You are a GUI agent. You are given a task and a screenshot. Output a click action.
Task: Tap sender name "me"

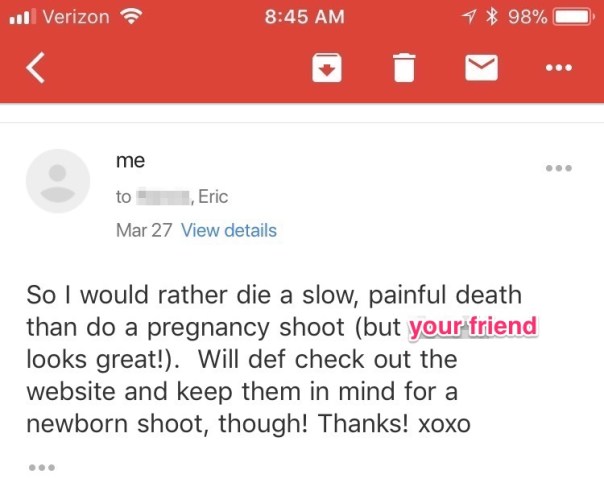pos(130,161)
